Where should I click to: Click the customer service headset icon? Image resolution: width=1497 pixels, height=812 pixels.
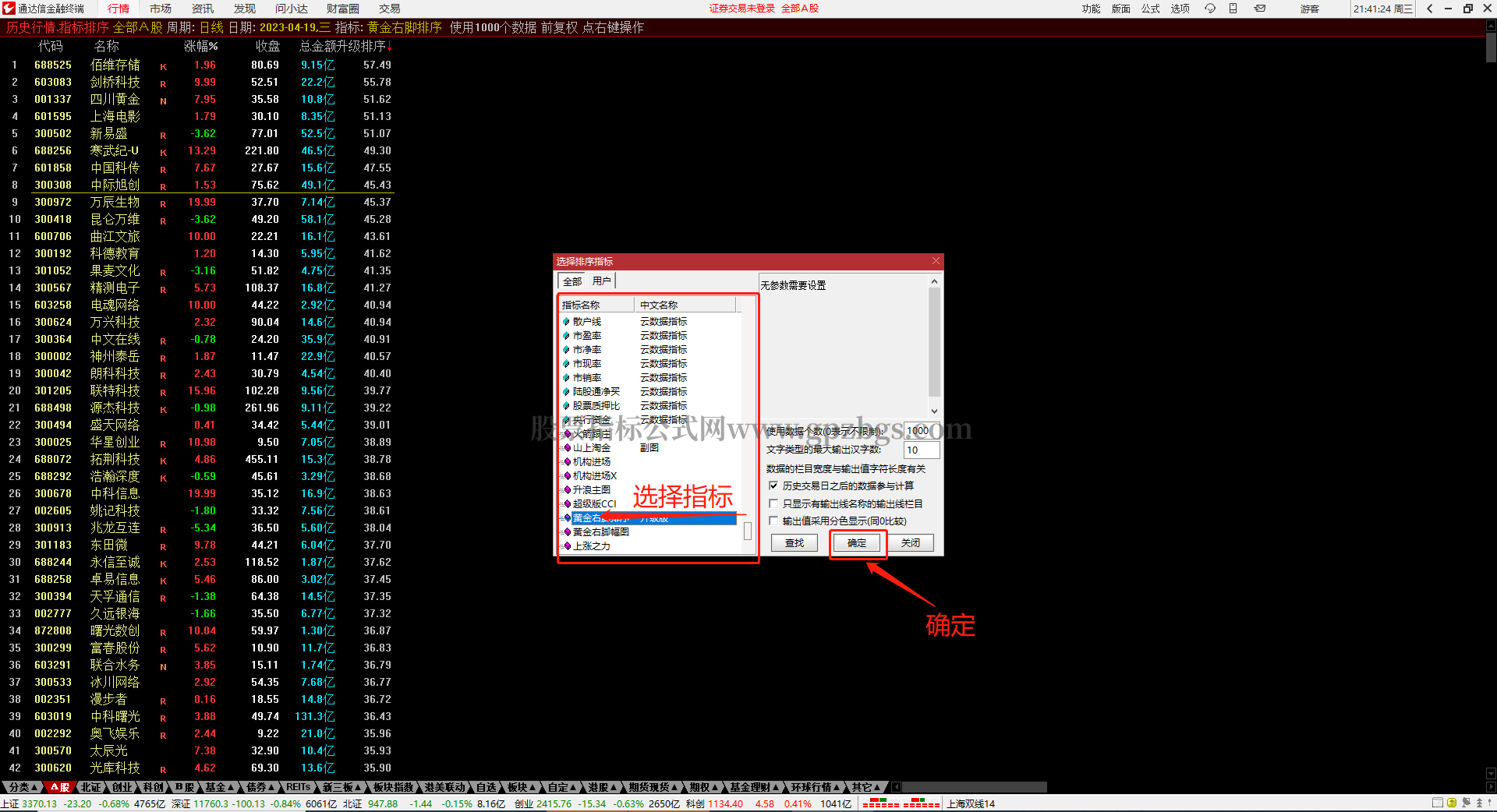1210,9
